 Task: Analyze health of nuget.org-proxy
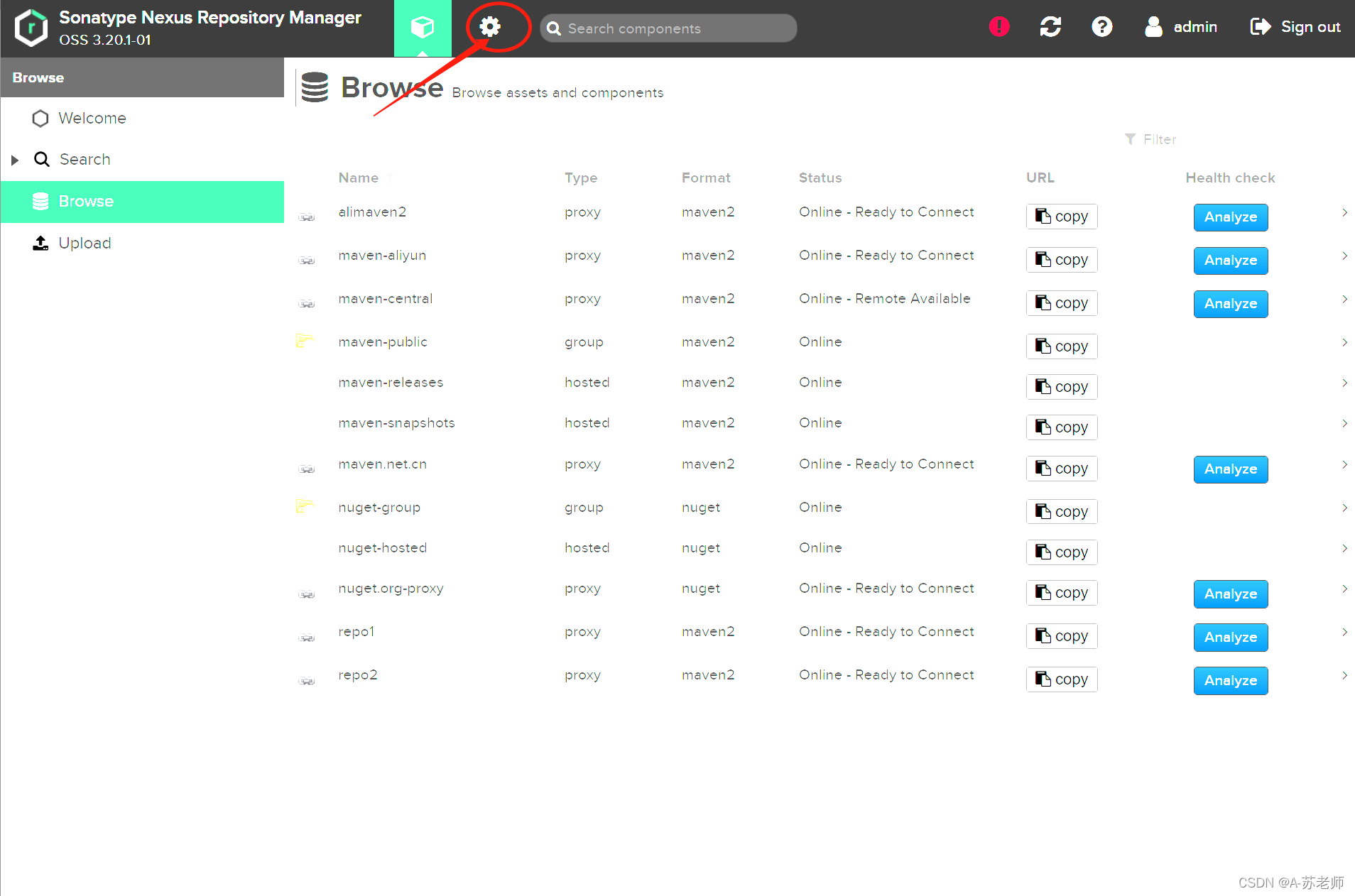pos(1231,594)
